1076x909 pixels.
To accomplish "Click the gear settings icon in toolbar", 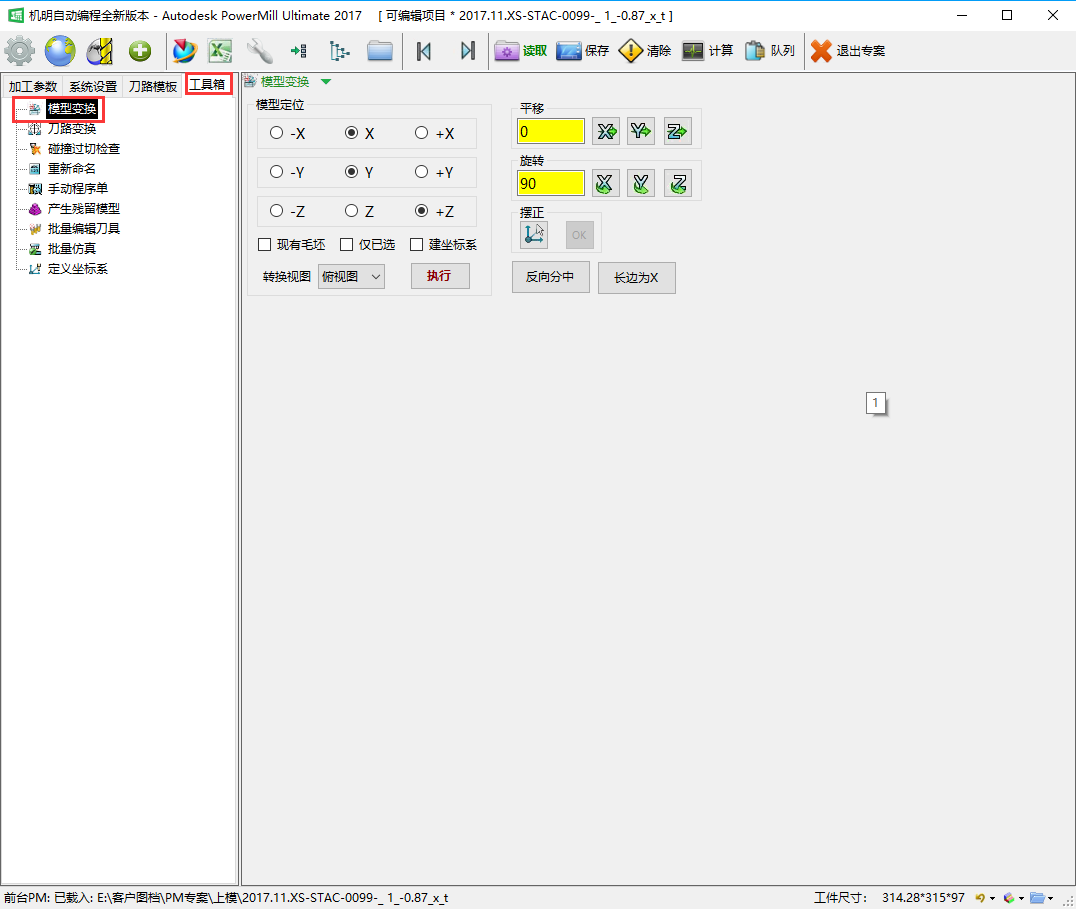I will coord(19,51).
